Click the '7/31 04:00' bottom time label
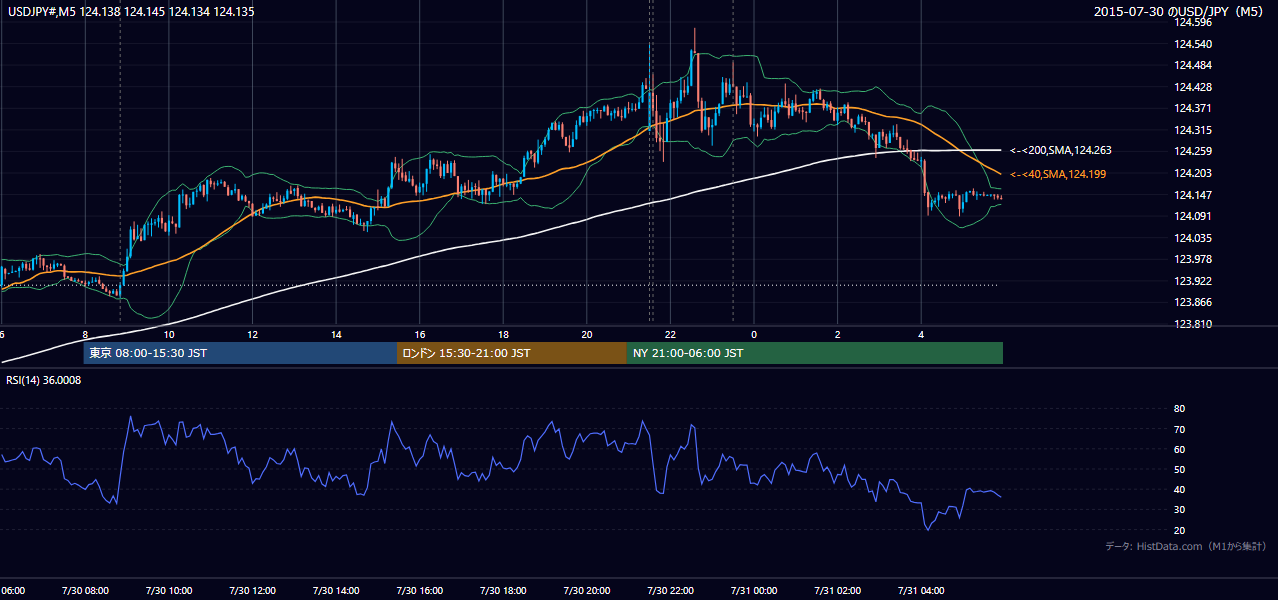The image size is (1278, 600). pos(920,591)
